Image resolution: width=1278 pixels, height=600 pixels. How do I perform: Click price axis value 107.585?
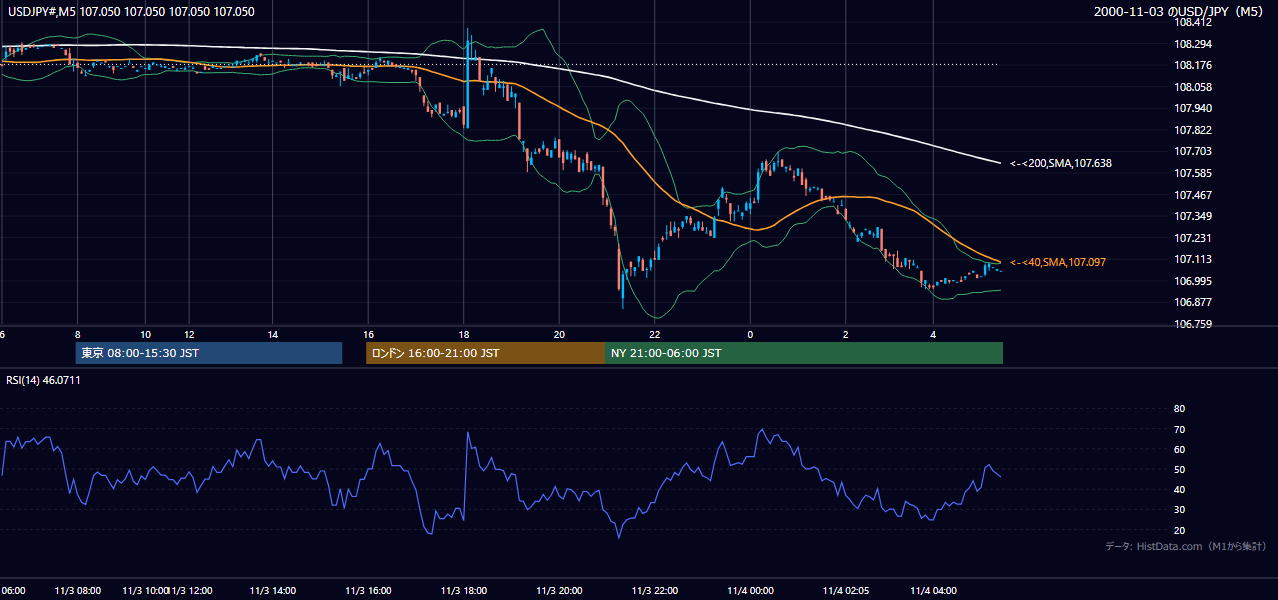pyautogui.click(x=1193, y=173)
